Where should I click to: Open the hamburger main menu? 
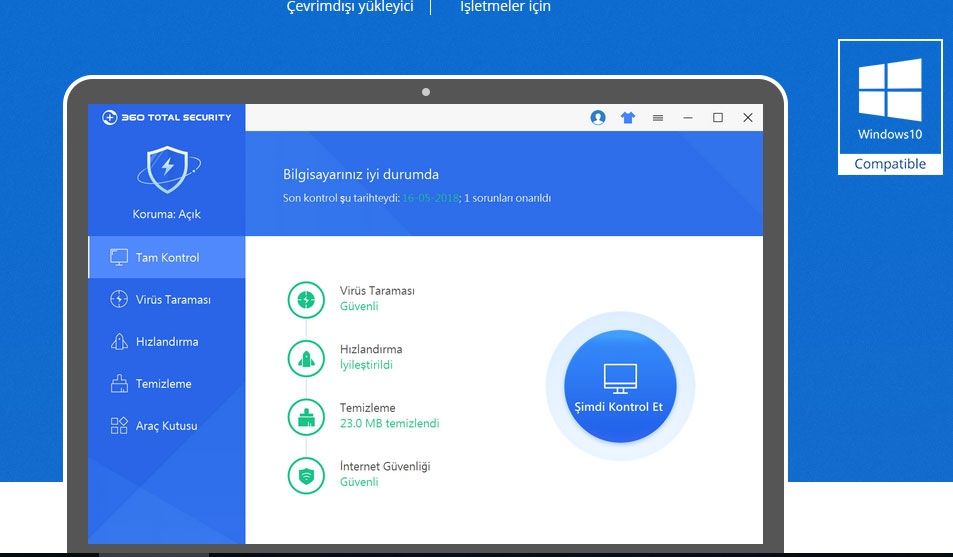pyautogui.click(x=658, y=118)
